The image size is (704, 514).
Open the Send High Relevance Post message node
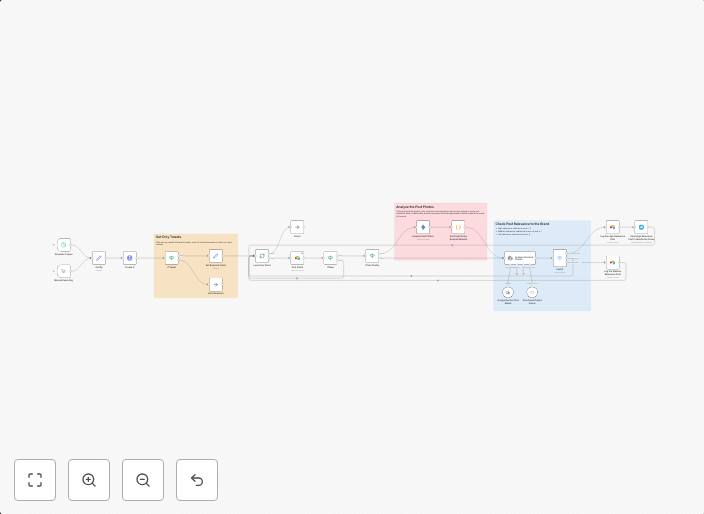click(x=641, y=227)
